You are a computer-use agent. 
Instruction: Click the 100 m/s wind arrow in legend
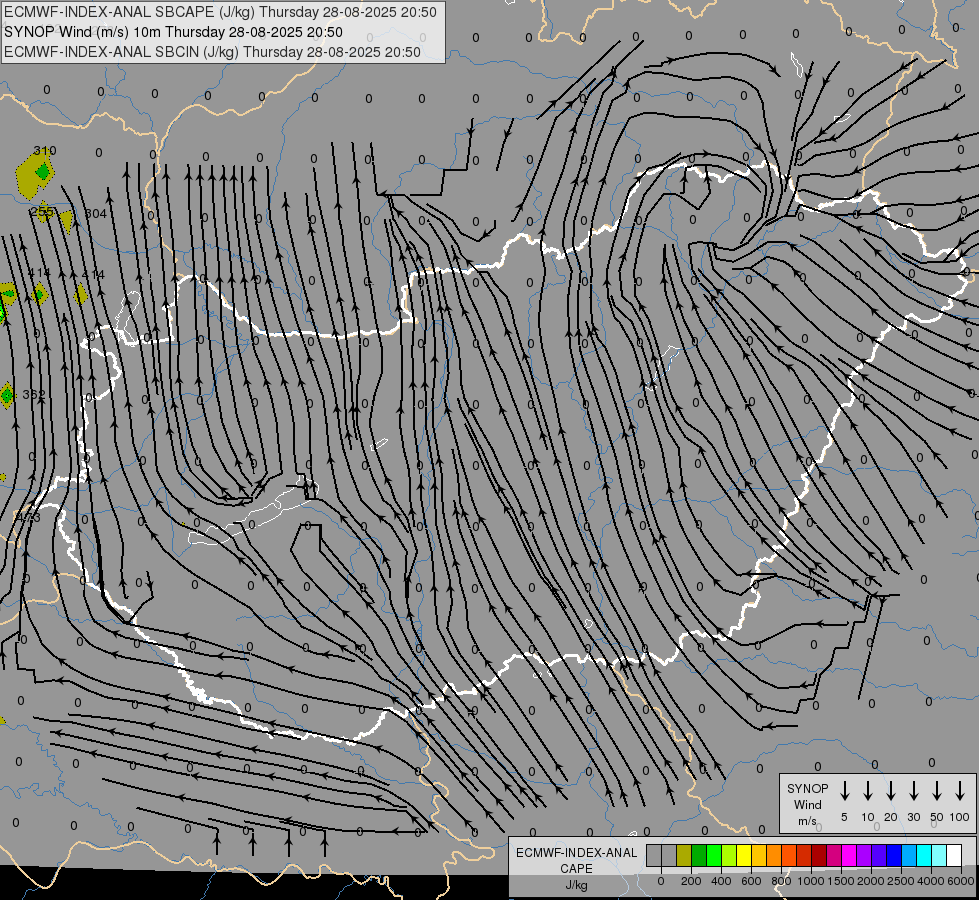[x=960, y=790]
